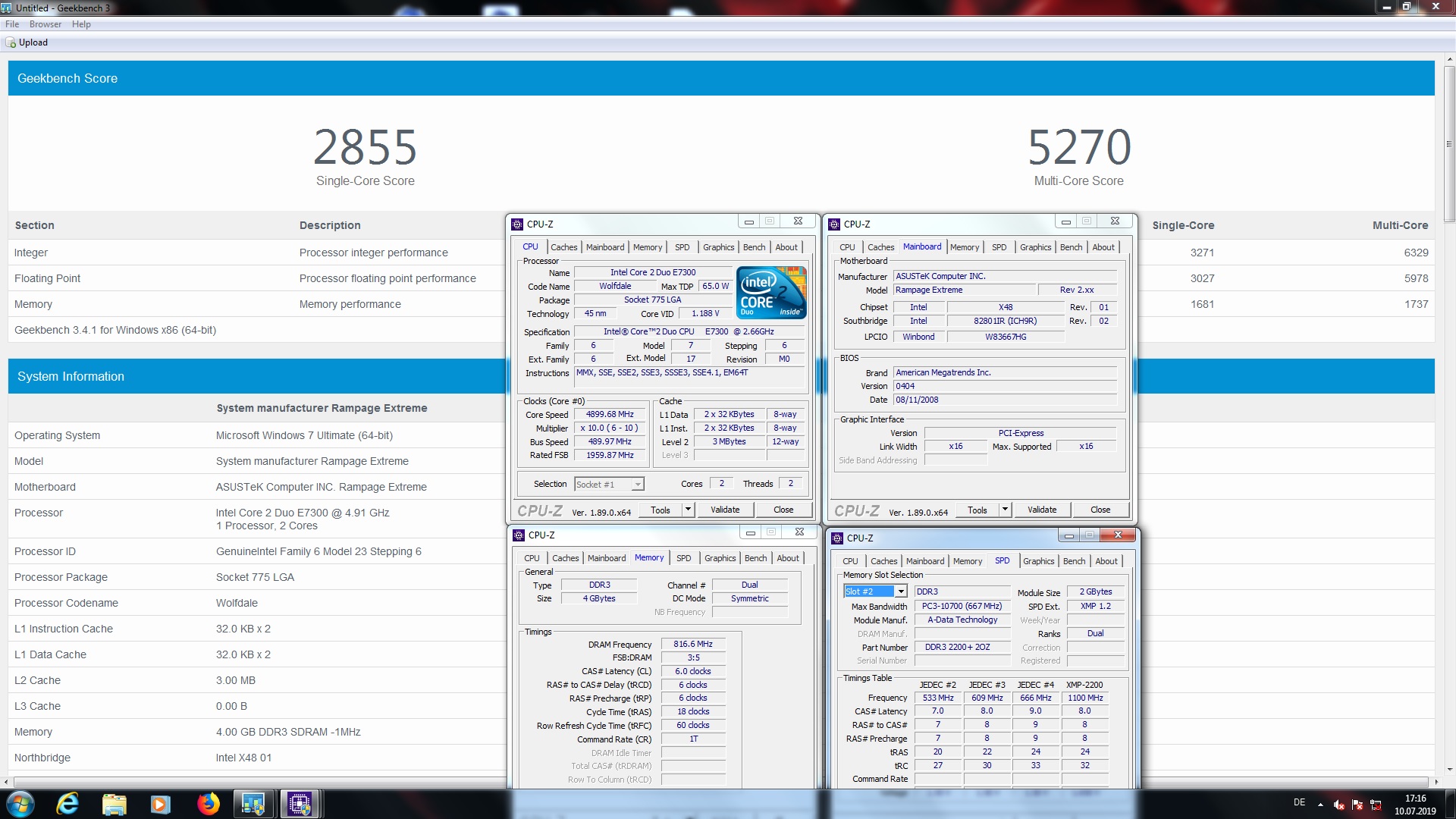Click the 5270 multi-core score
Screen dimensions: 1456x819
click(1079, 147)
